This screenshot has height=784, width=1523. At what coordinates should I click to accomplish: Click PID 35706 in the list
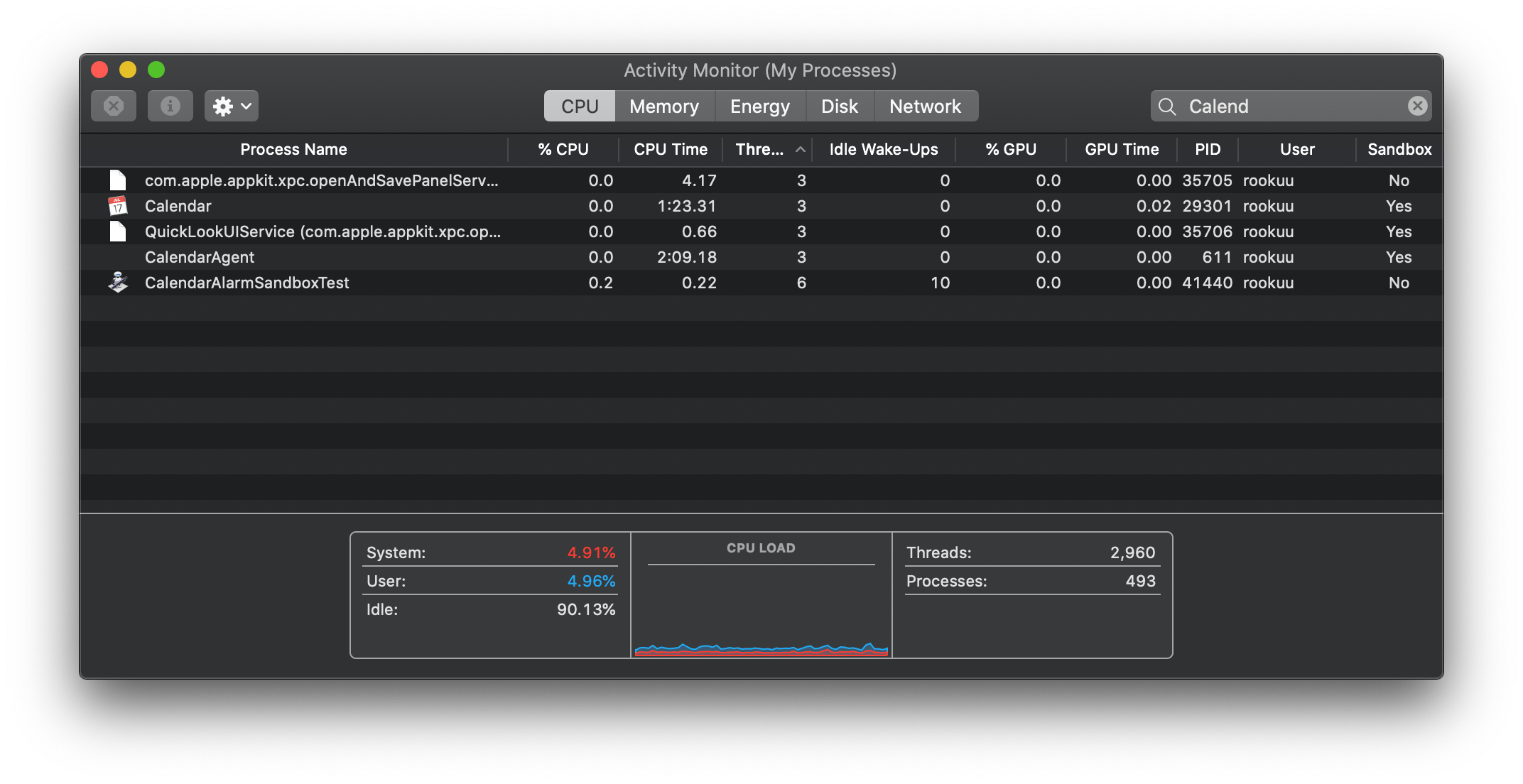click(1207, 232)
